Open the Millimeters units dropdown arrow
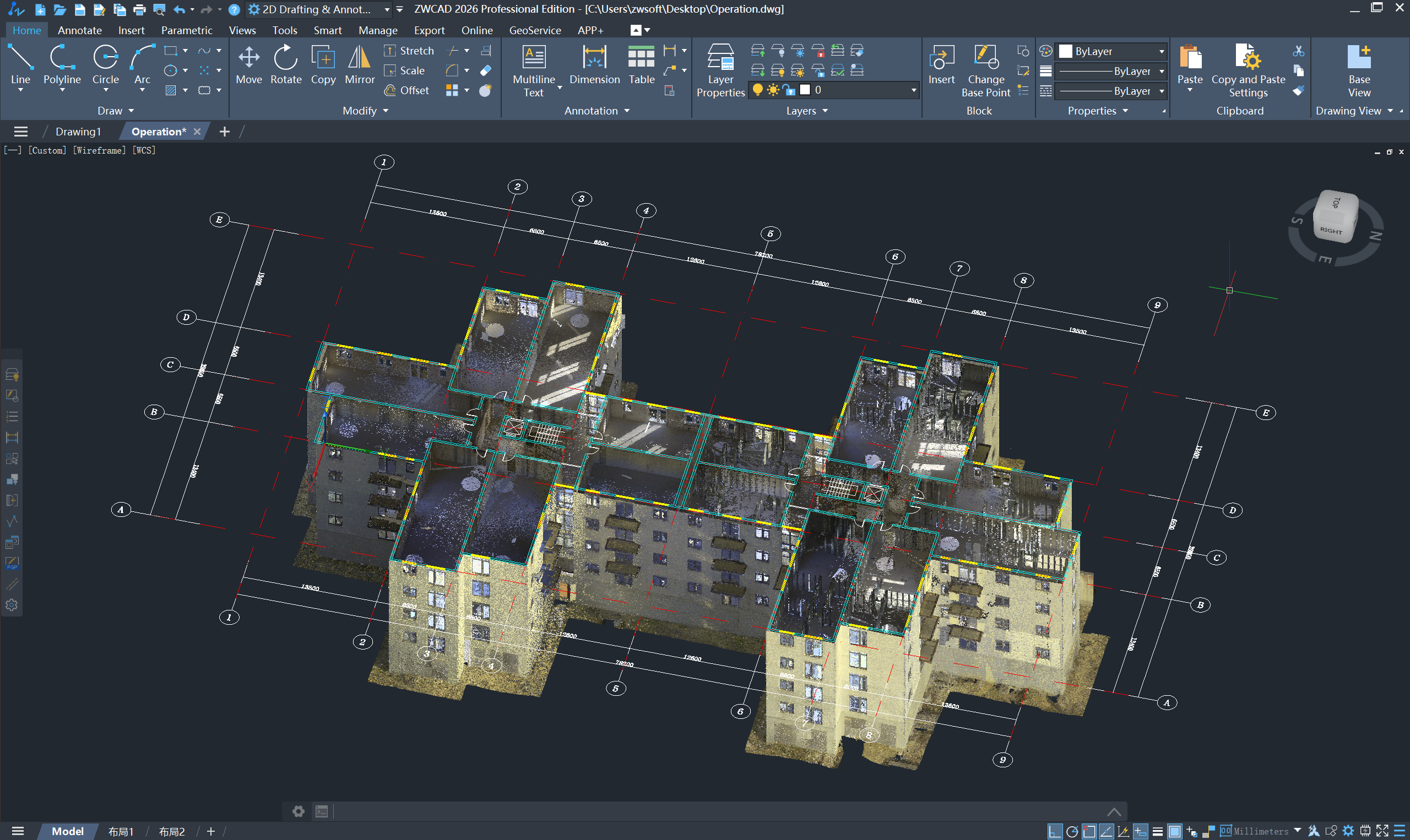This screenshot has height=840, width=1410. tap(1297, 831)
